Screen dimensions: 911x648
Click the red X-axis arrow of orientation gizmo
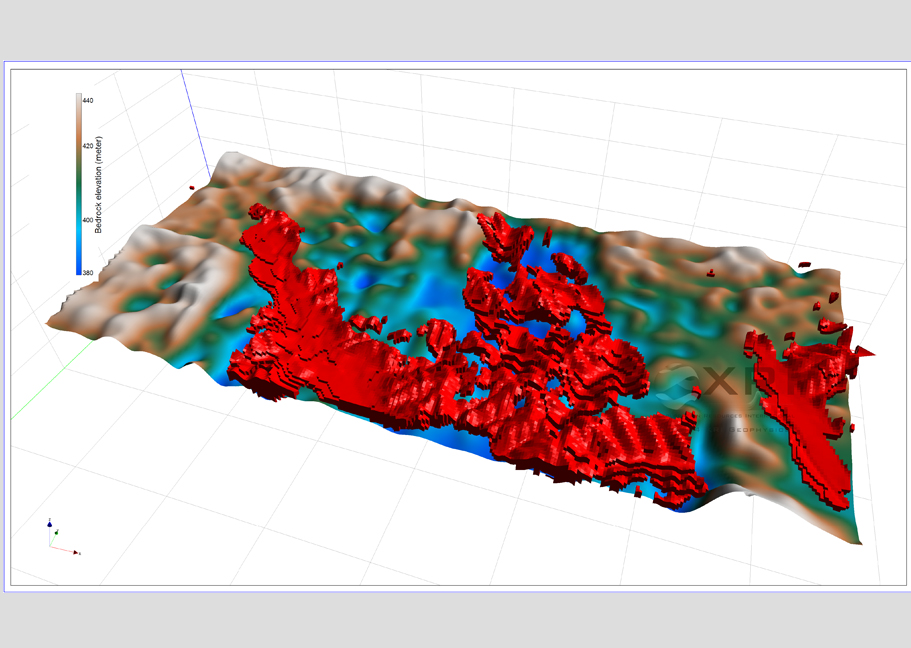(76, 552)
